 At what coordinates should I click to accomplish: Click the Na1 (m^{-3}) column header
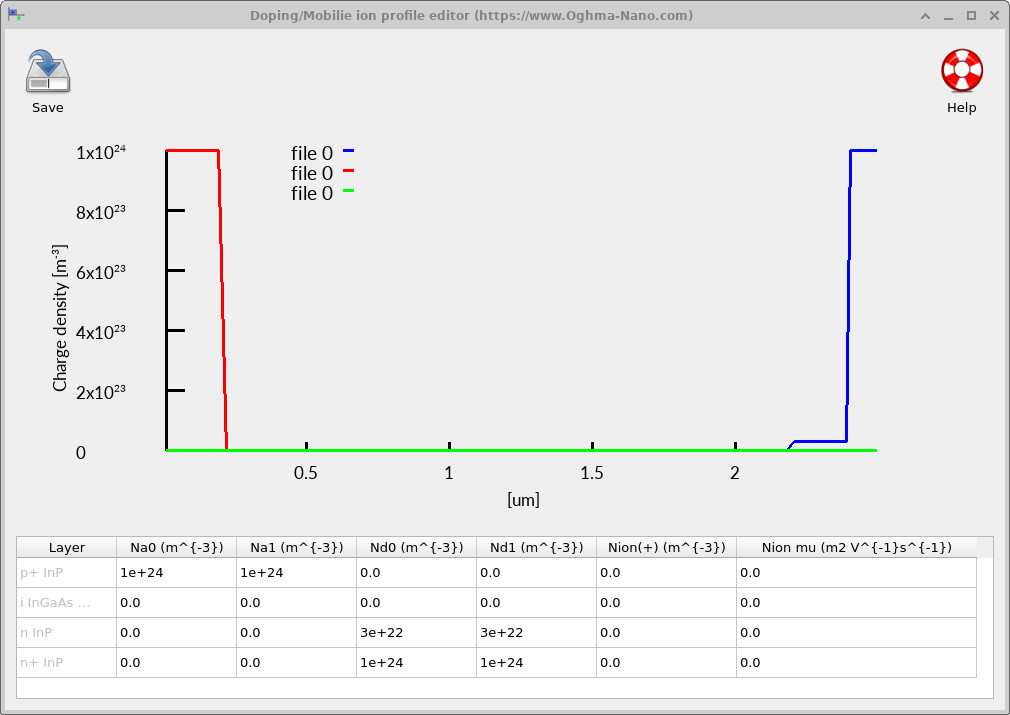coord(296,548)
